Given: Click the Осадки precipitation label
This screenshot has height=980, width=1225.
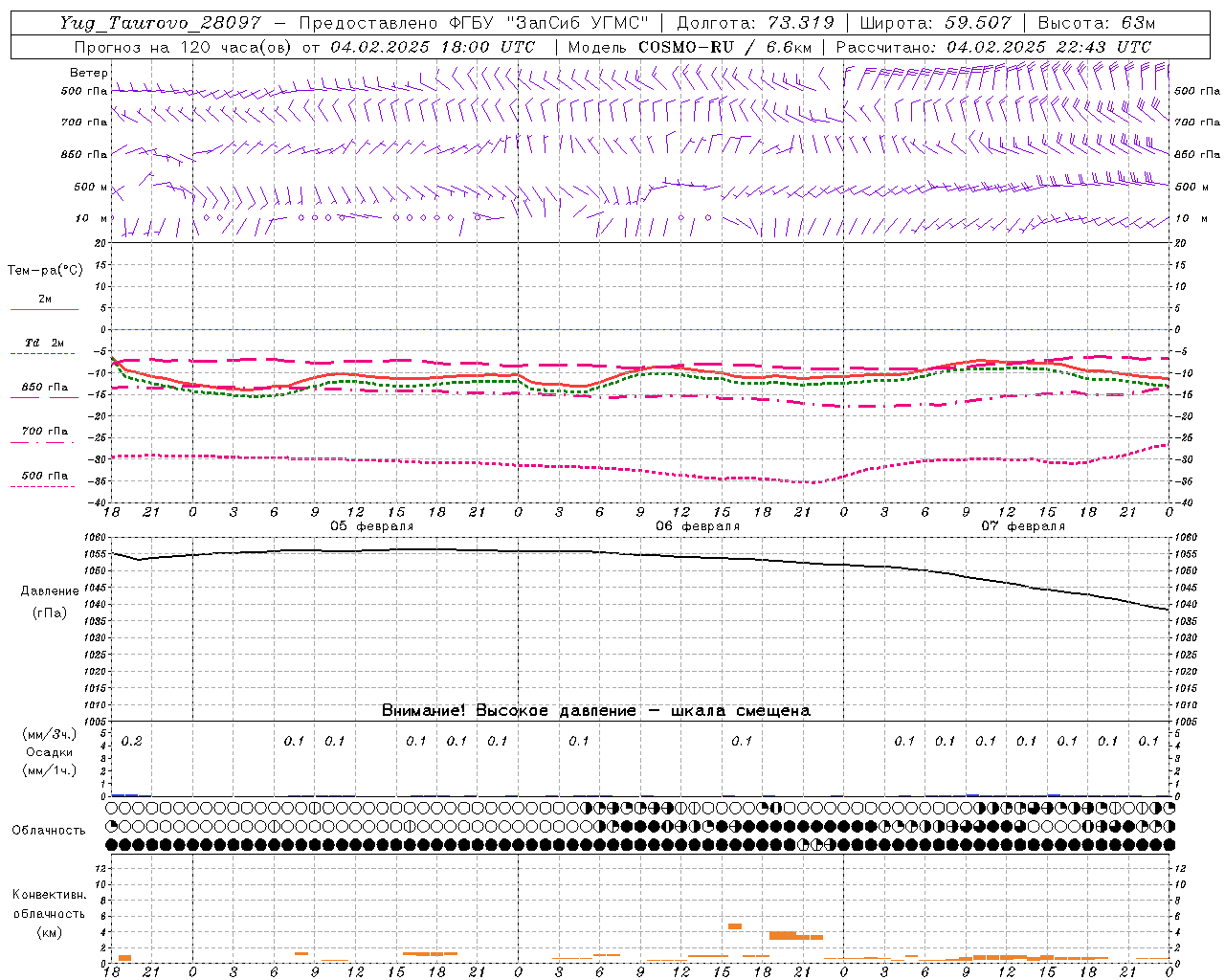Looking at the screenshot, I should [x=50, y=752].
